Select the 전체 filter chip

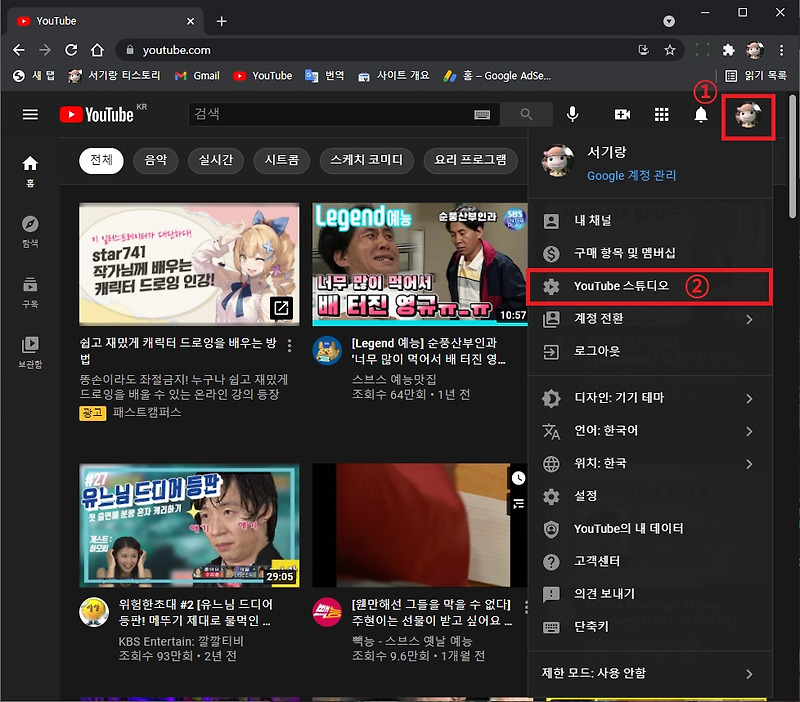(102, 161)
